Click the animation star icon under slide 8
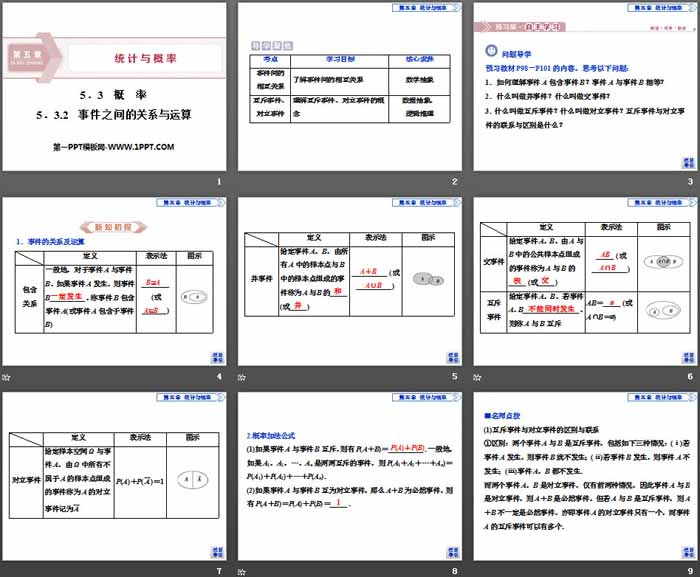Screen dimensions: 700x577 tap(240, 571)
